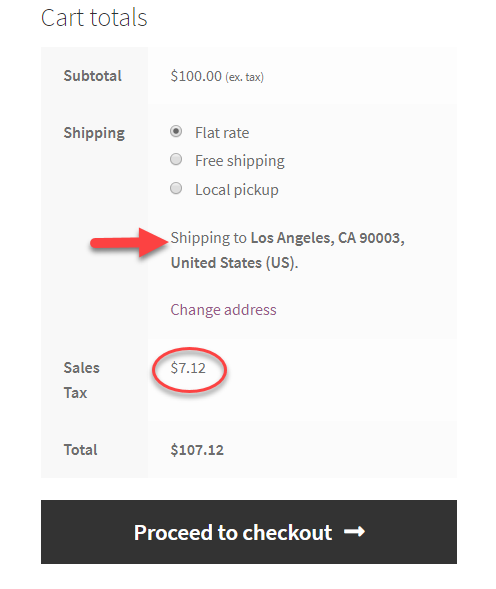Click the Local pickup label text
This screenshot has height=589, width=496.
[237, 190]
